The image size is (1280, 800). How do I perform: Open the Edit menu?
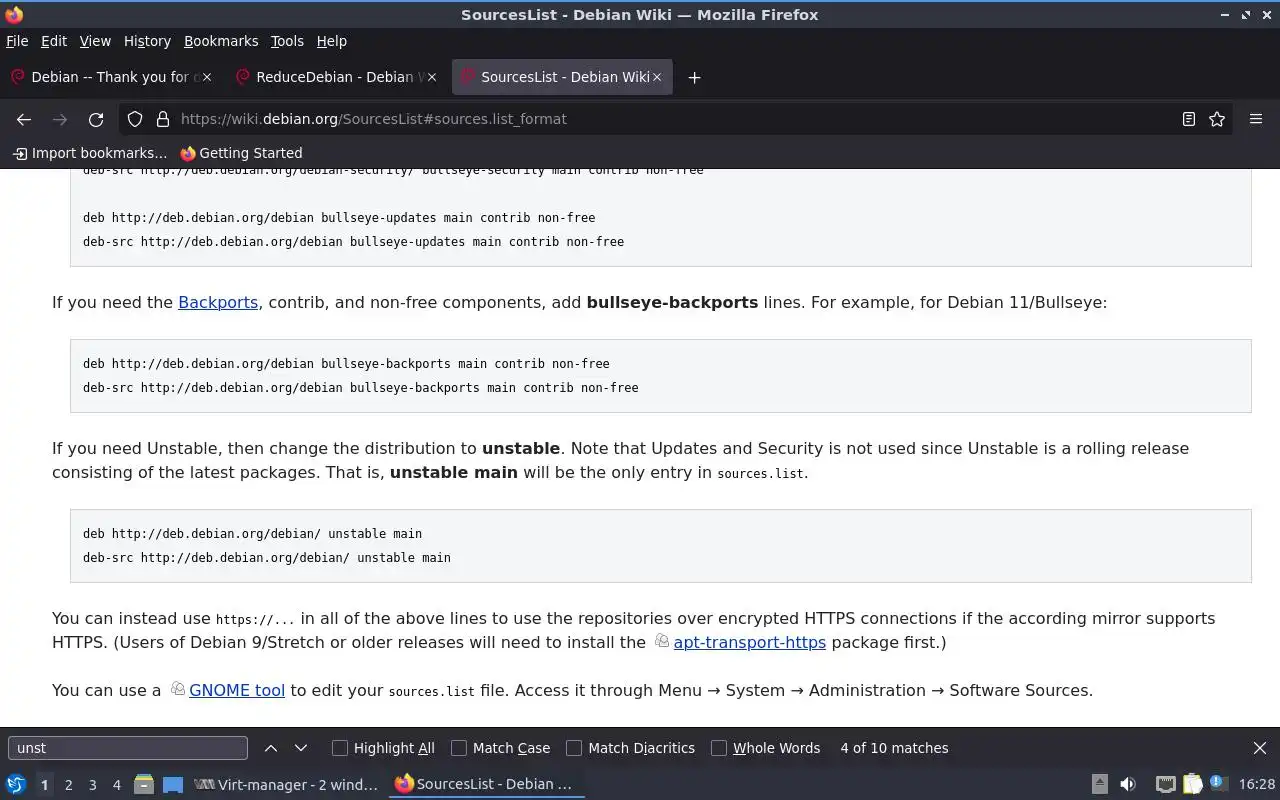coord(54,41)
